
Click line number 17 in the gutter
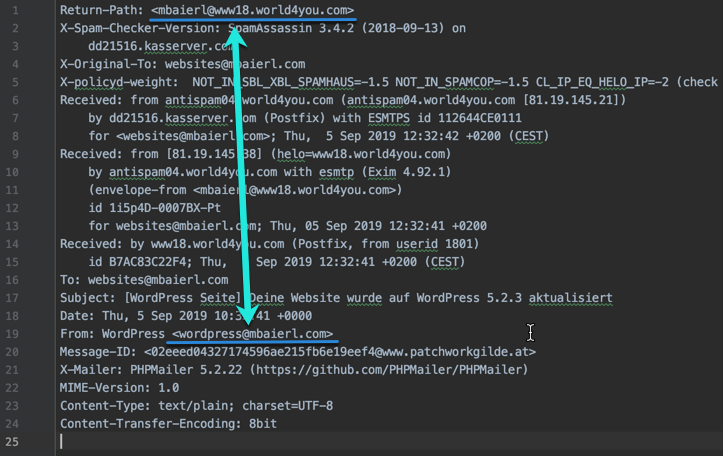[12, 298]
